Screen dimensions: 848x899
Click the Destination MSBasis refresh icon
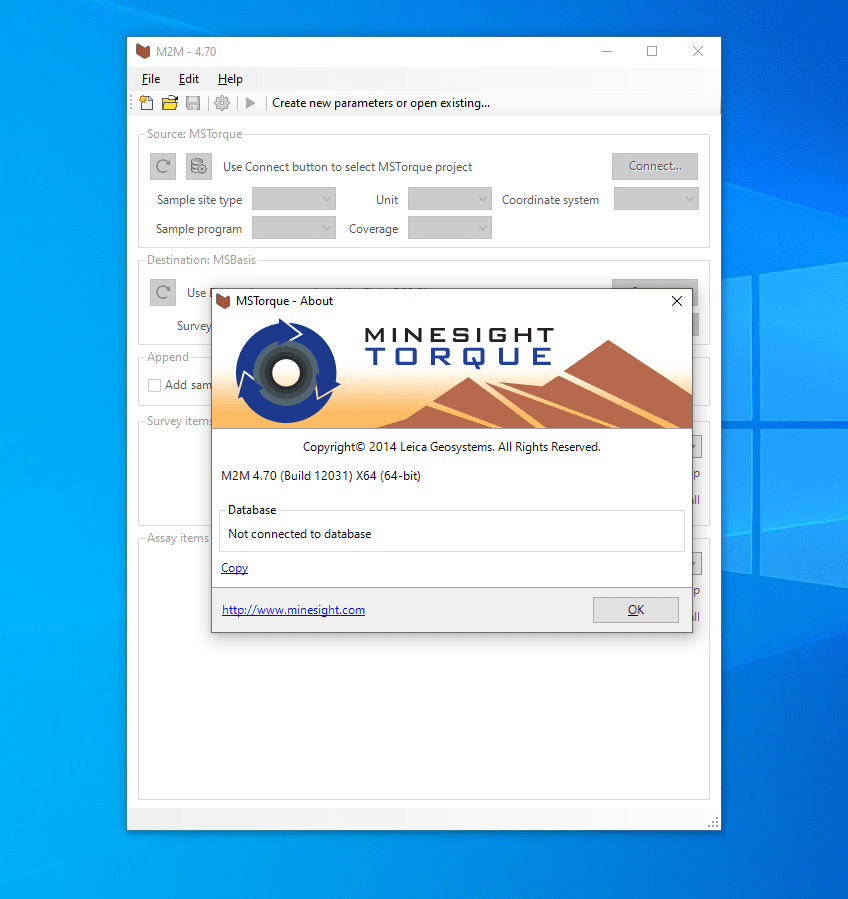[x=163, y=293]
